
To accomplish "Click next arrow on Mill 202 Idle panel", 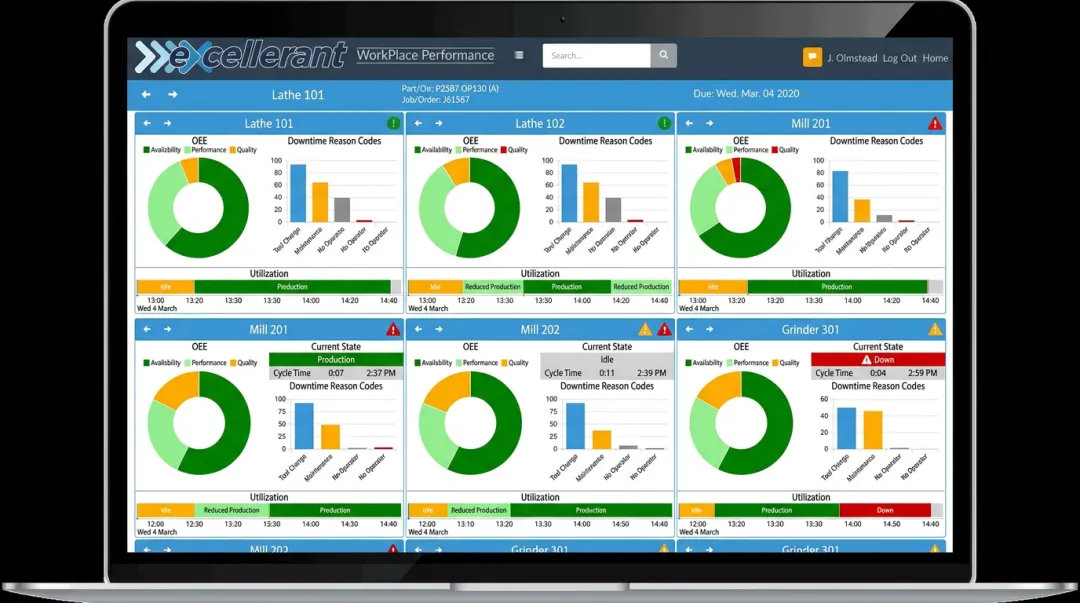I will [x=439, y=329].
